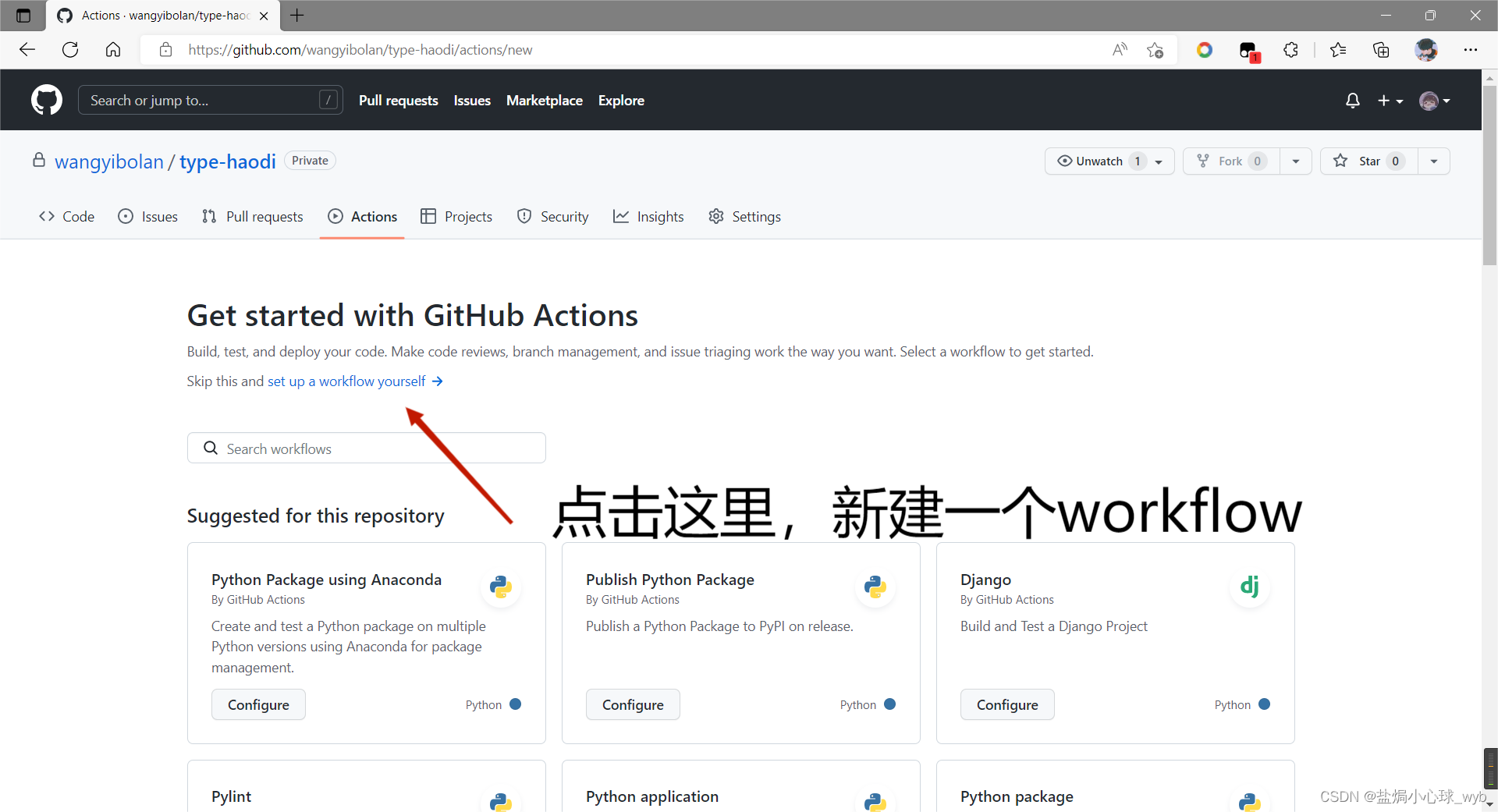The height and width of the screenshot is (812, 1498).
Task: Click the slash shortcut key icon in search
Action: point(328,100)
